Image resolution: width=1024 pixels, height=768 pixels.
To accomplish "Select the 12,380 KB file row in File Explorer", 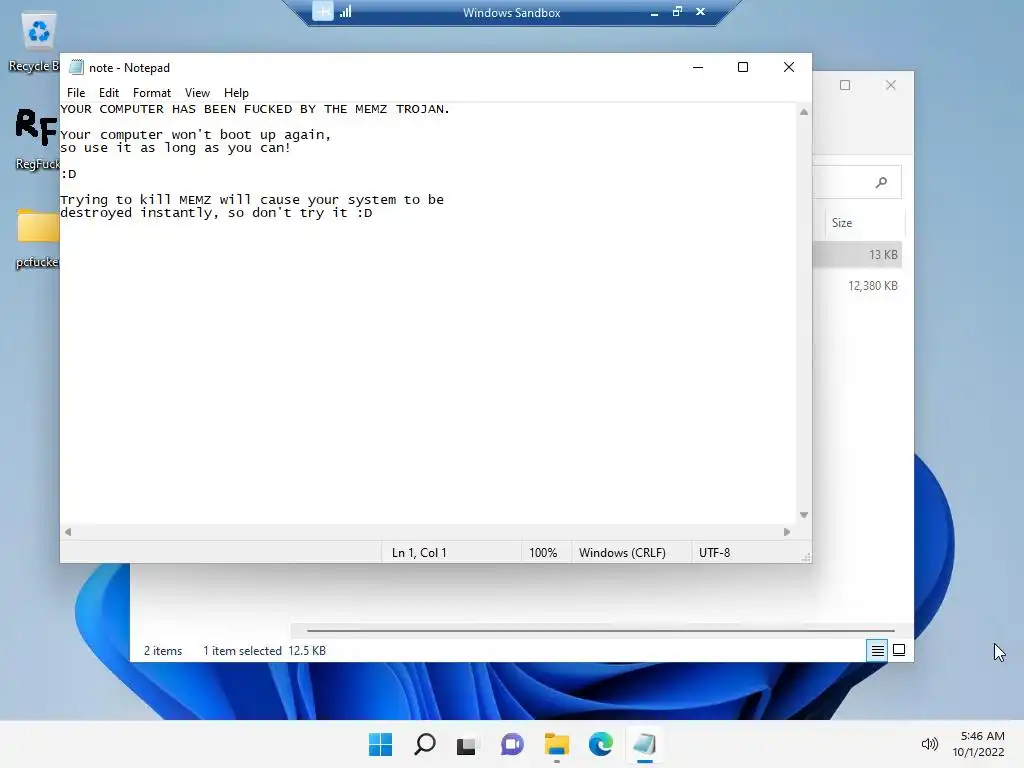I will [857, 285].
